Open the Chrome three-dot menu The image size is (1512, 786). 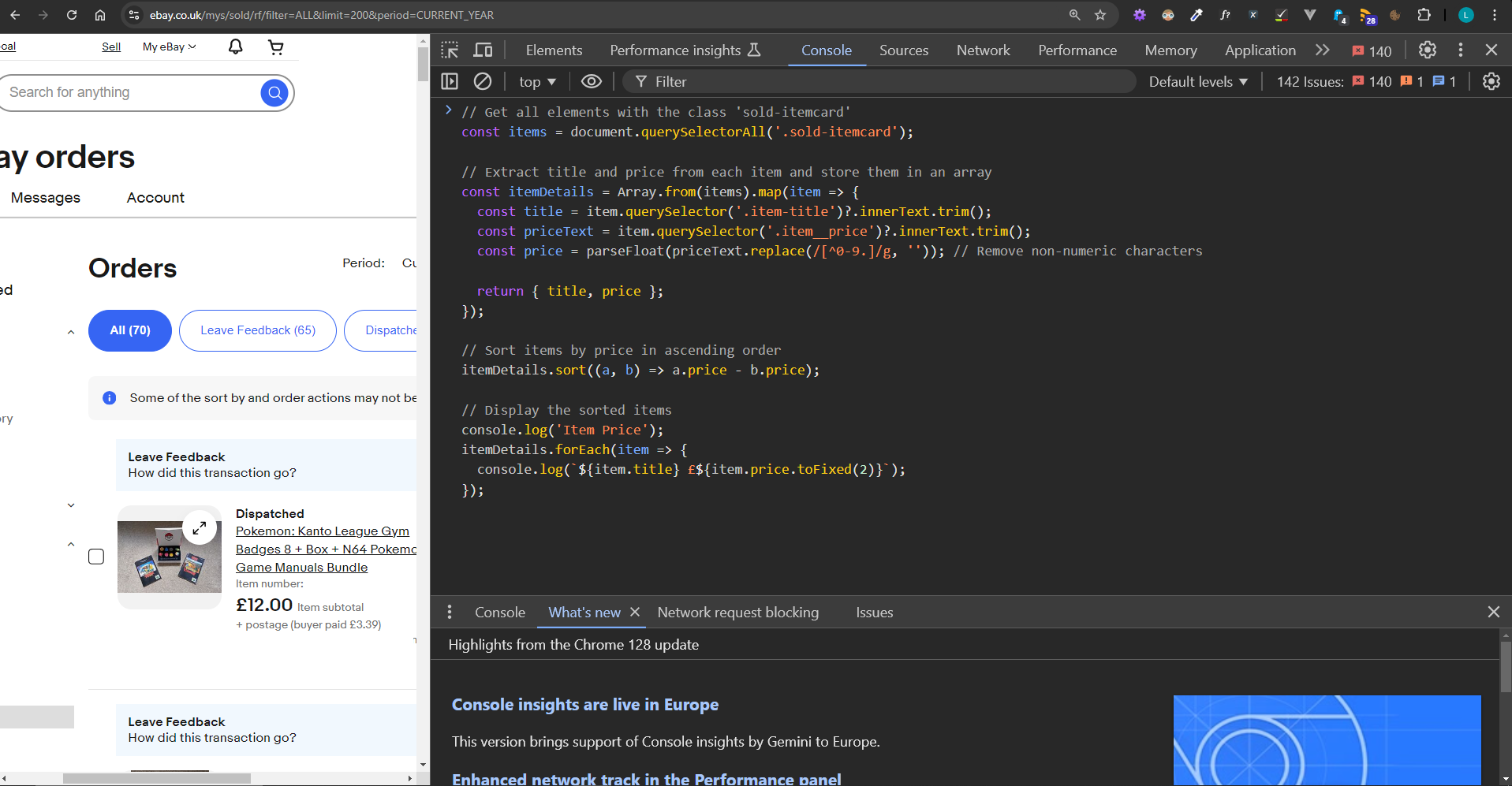coord(1495,15)
